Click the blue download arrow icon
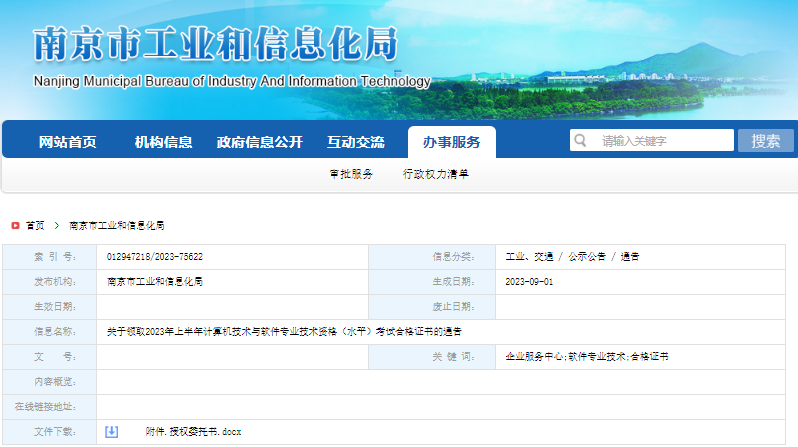This screenshot has width=798, height=447. (x=112, y=431)
